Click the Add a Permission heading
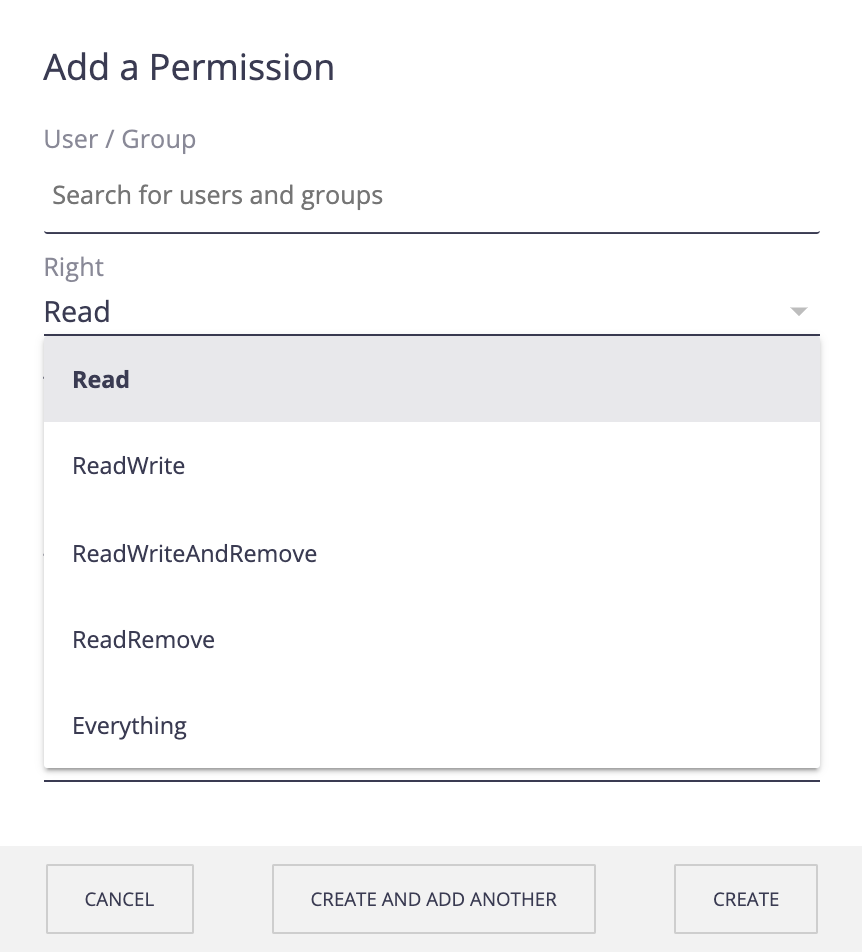The width and height of the screenshot is (862, 952). pyautogui.click(x=189, y=67)
